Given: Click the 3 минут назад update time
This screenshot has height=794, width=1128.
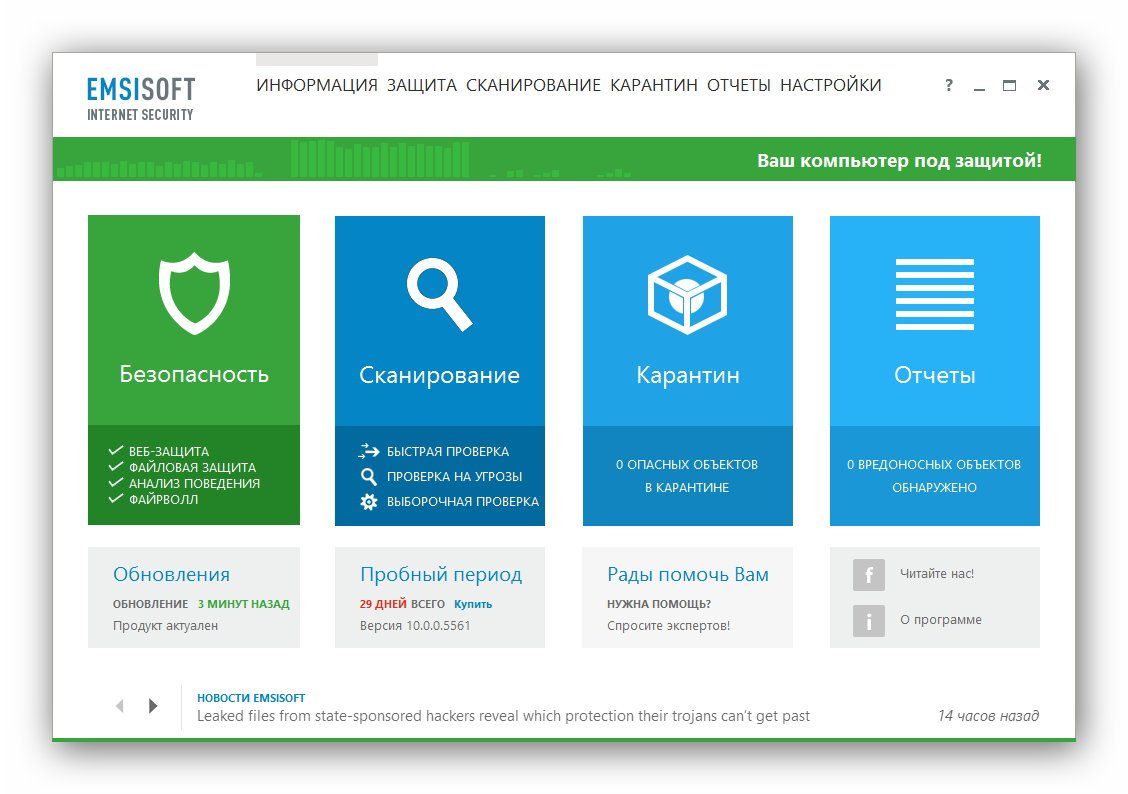Looking at the screenshot, I should (x=244, y=604).
